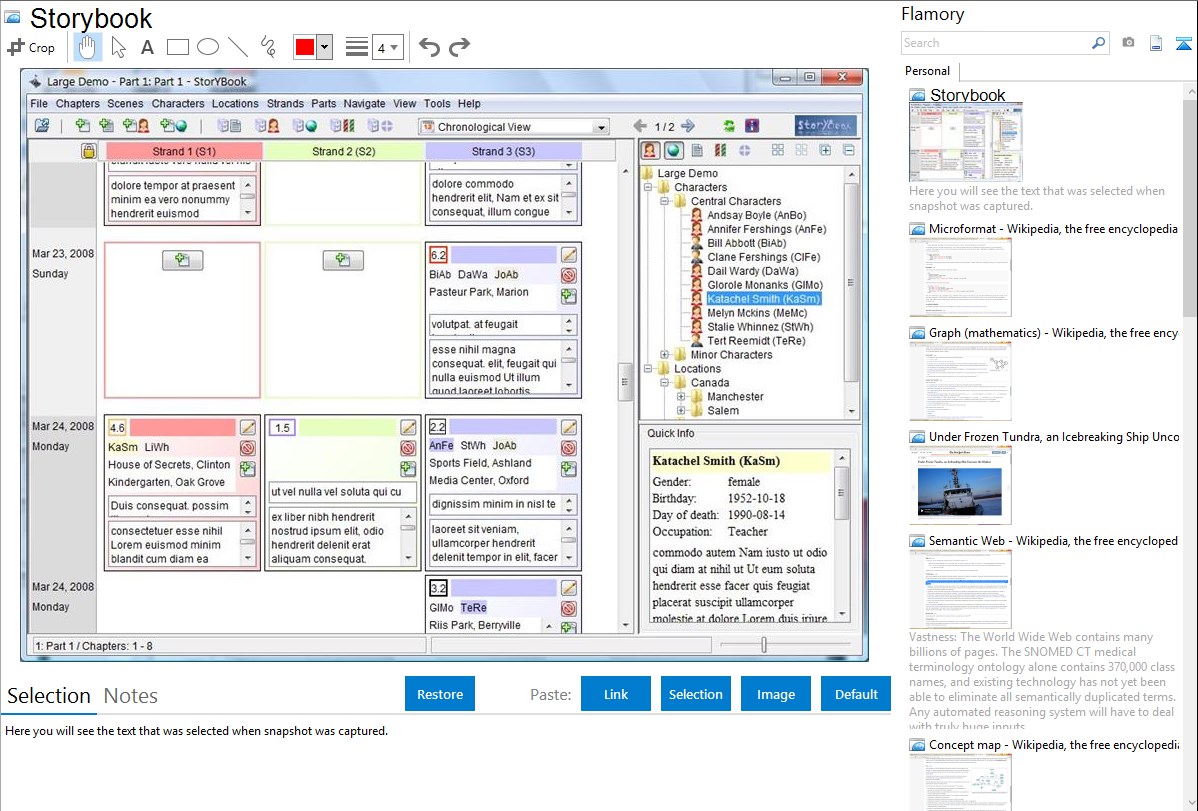
Task: Select the ellipse drawing tool
Action: (x=208, y=47)
